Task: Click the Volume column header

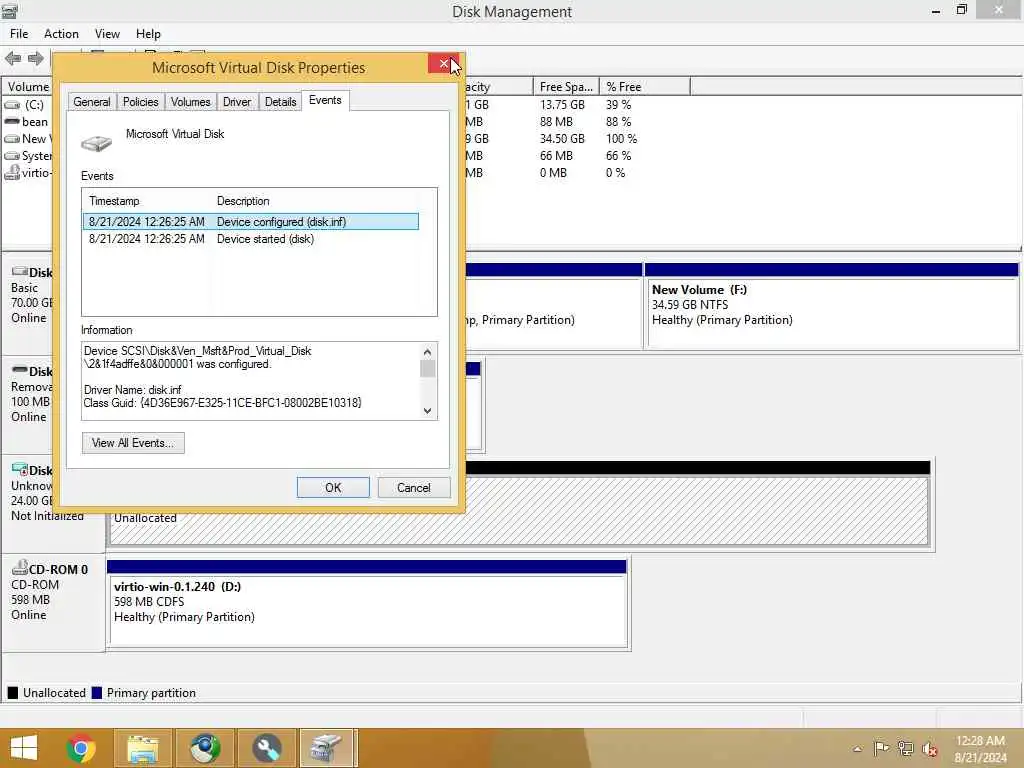Action: pyautogui.click(x=27, y=87)
